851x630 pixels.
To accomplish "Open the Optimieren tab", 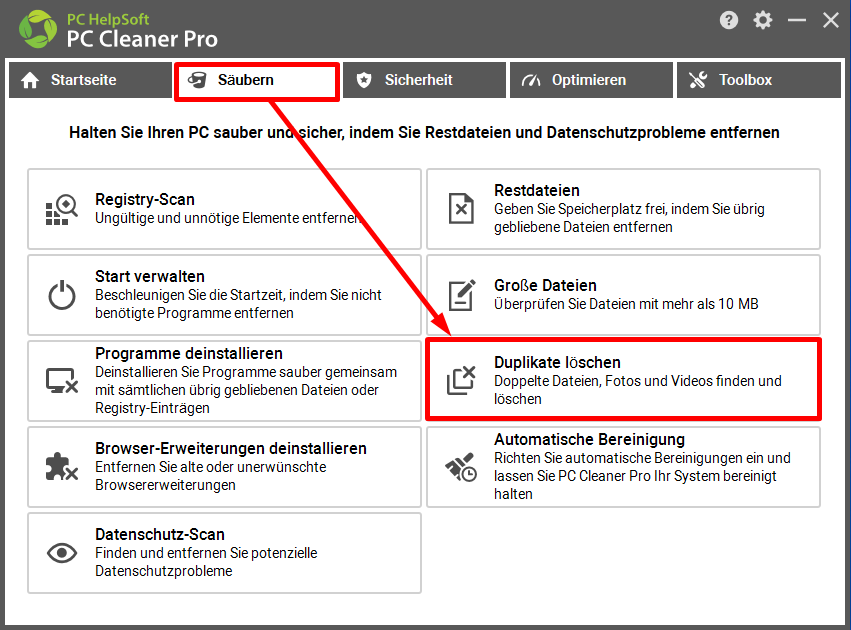I will [591, 80].
